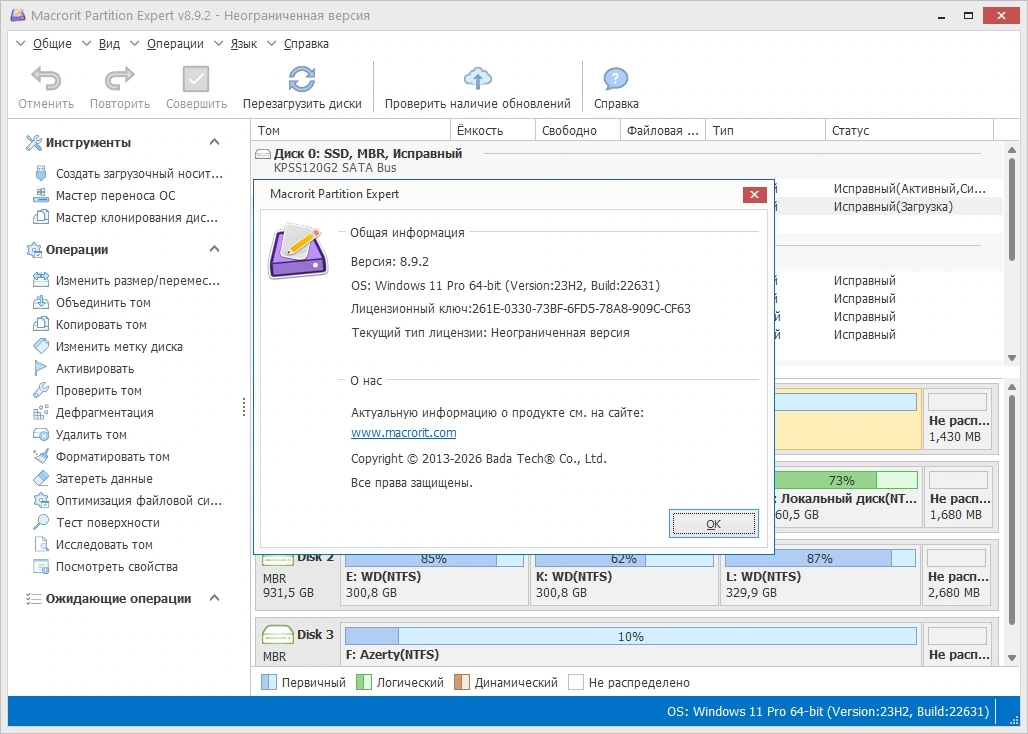The height and width of the screenshot is (734, 1028).
Task: Open Посмотреть свойства operation
Action: (x=106, y=567)
